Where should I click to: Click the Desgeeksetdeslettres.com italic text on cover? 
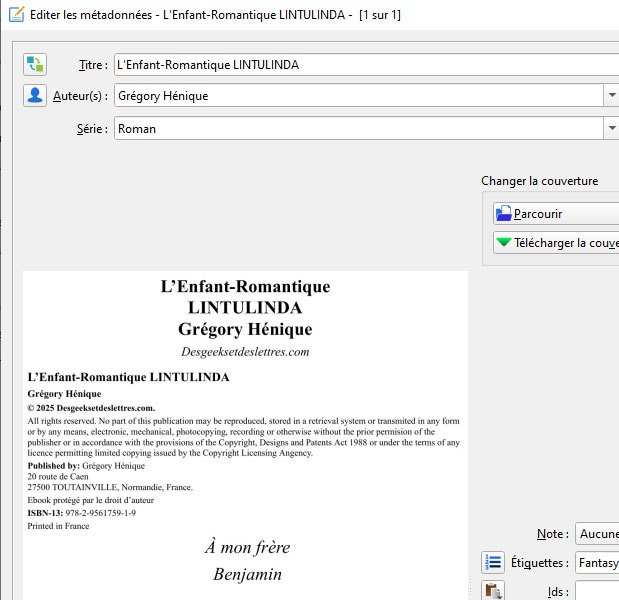click(245, 351)
